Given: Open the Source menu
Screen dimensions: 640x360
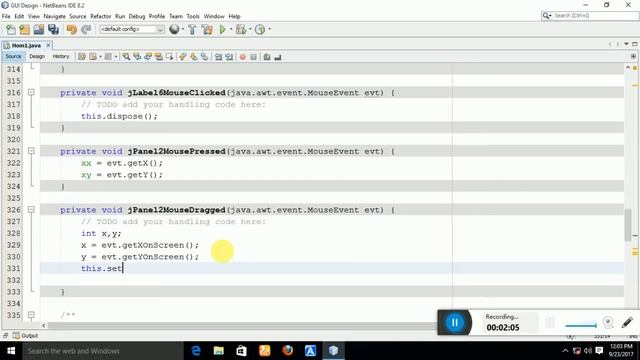Looking at the screenshot, I should (x=78, y=16).
